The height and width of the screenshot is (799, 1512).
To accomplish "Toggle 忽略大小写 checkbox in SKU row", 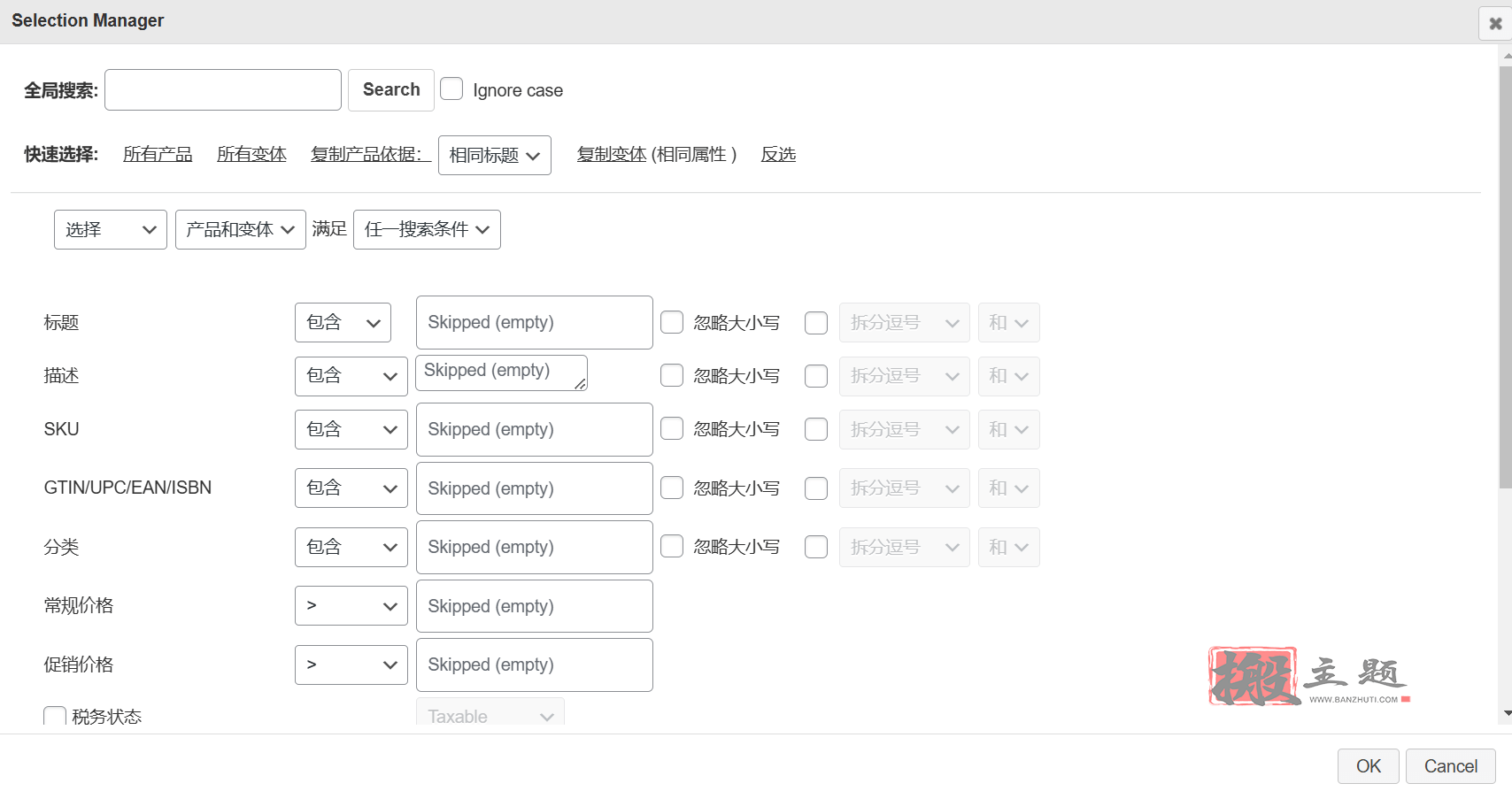I will (x=672, y=428).
